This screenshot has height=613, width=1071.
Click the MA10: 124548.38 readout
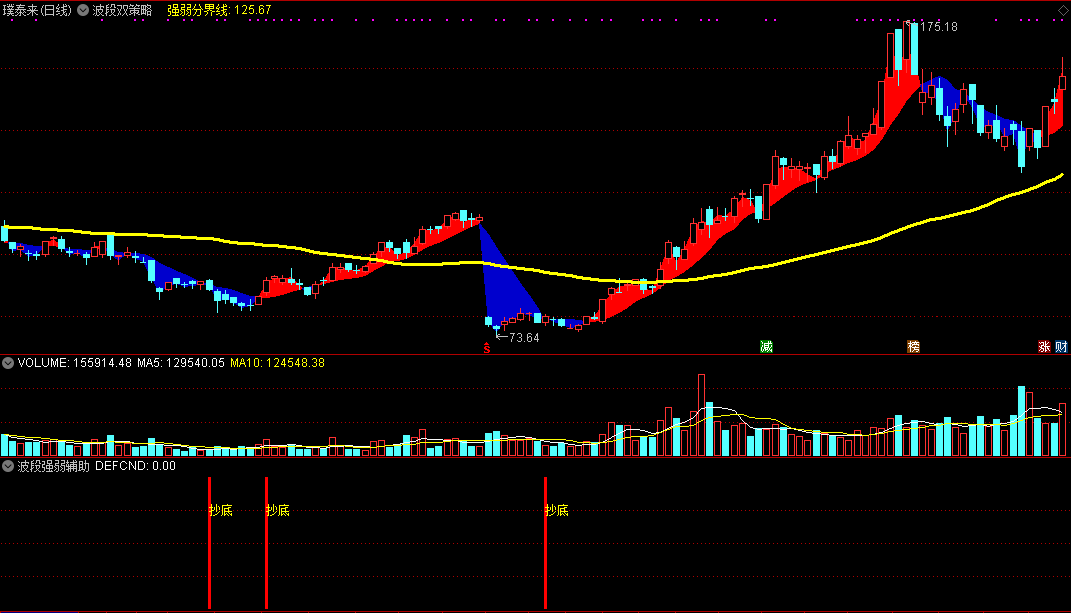click(x=277, y=363)
